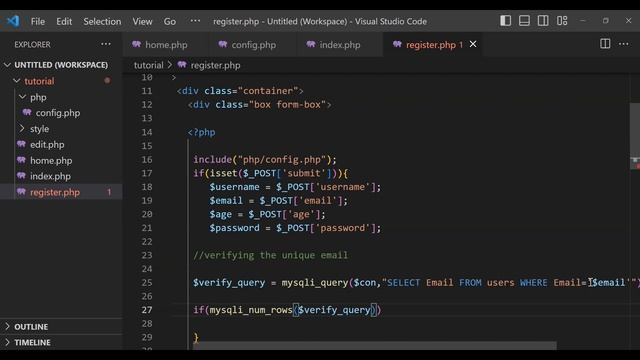
Task: Open config.php in the explorer tree
Action: (58, 113)
